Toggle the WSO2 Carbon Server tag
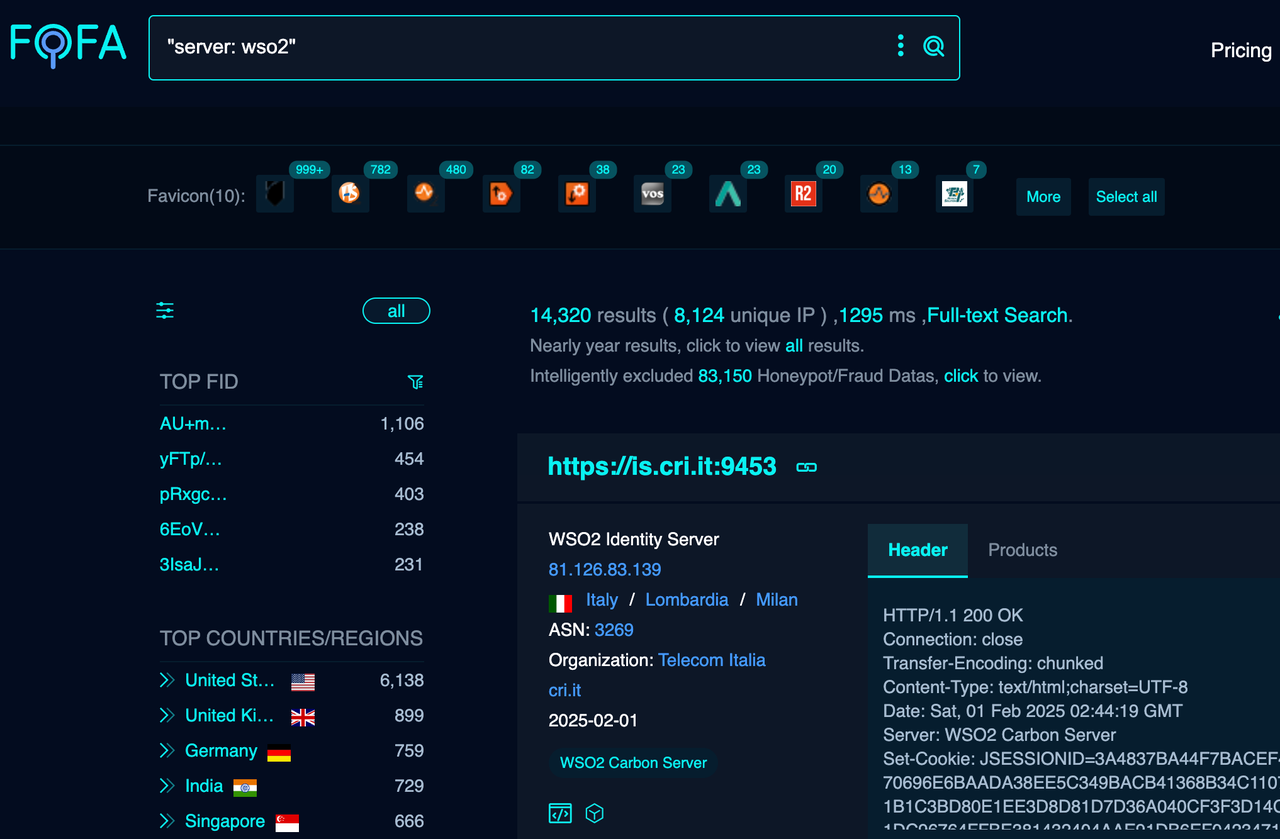 tap(633, 762)
